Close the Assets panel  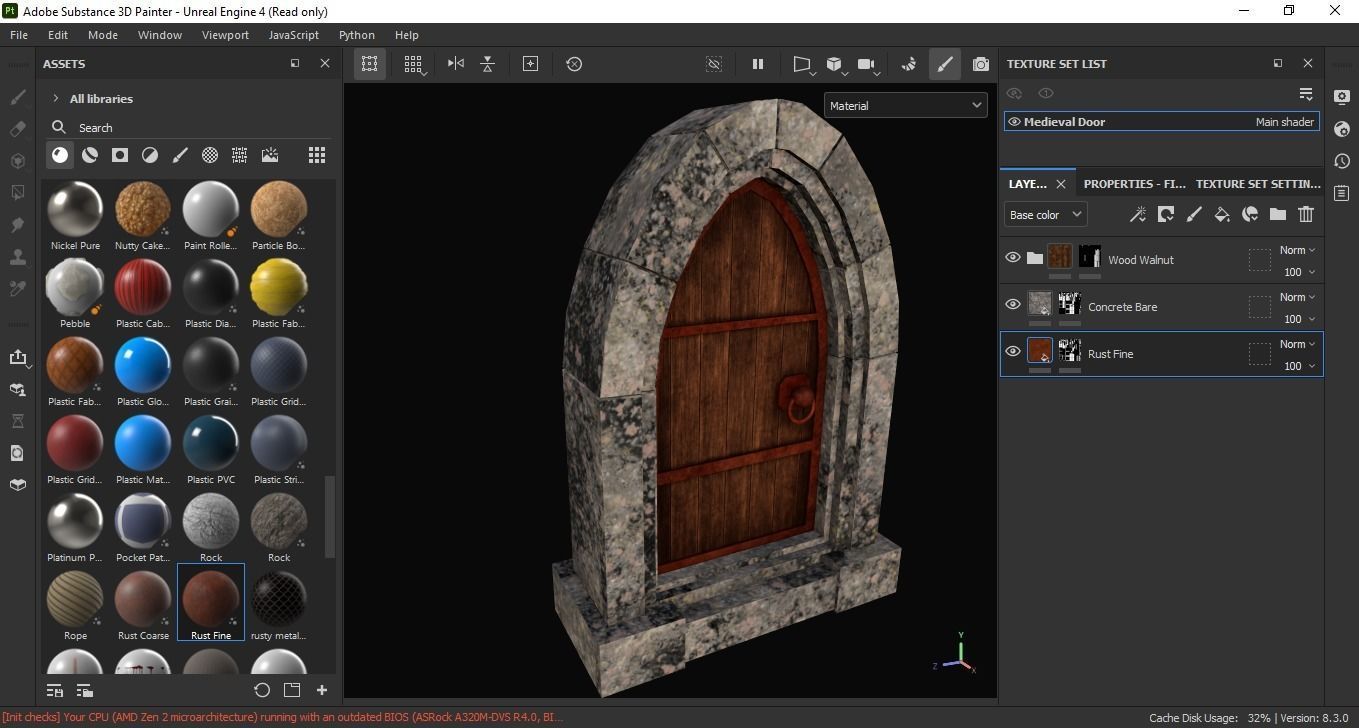(324, 63)
